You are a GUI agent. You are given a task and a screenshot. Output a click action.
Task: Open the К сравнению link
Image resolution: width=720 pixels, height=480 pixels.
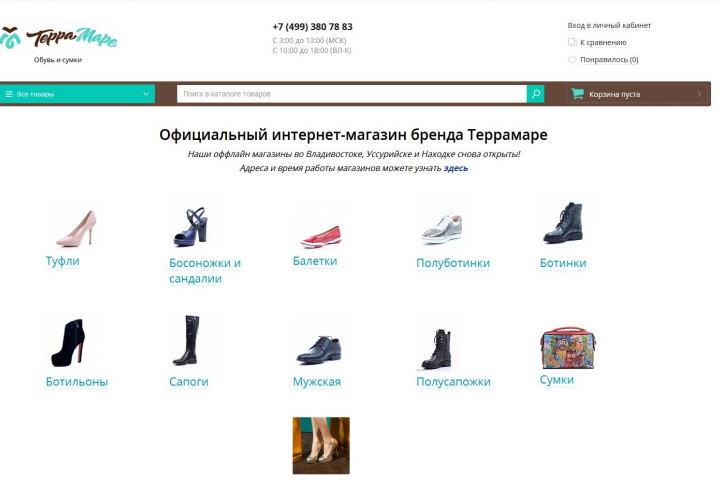click(603, 42)
